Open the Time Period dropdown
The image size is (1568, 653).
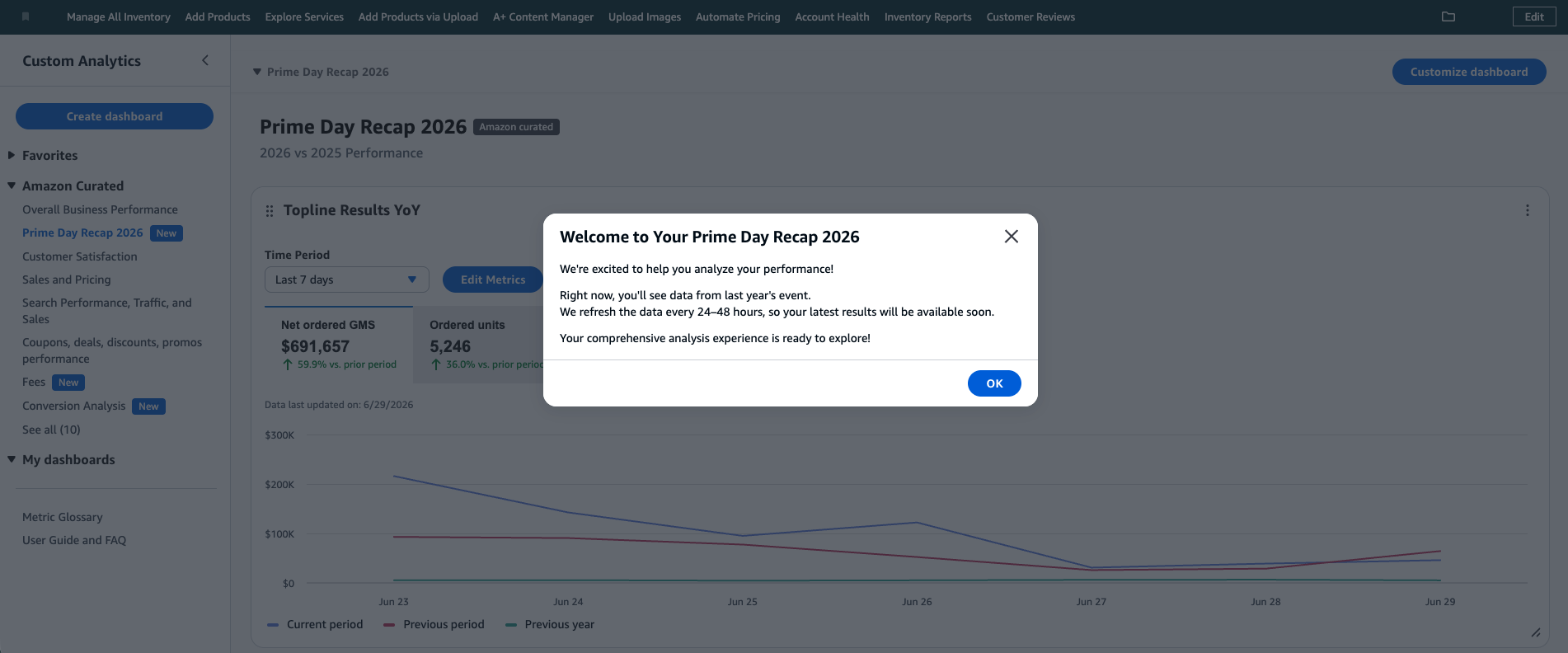pos(347,280)
